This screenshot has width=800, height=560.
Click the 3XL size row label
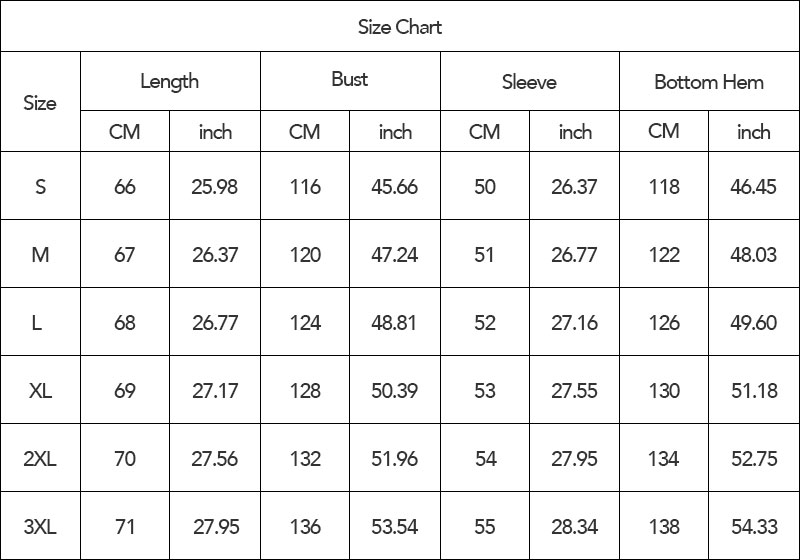[x=40, y=527]
